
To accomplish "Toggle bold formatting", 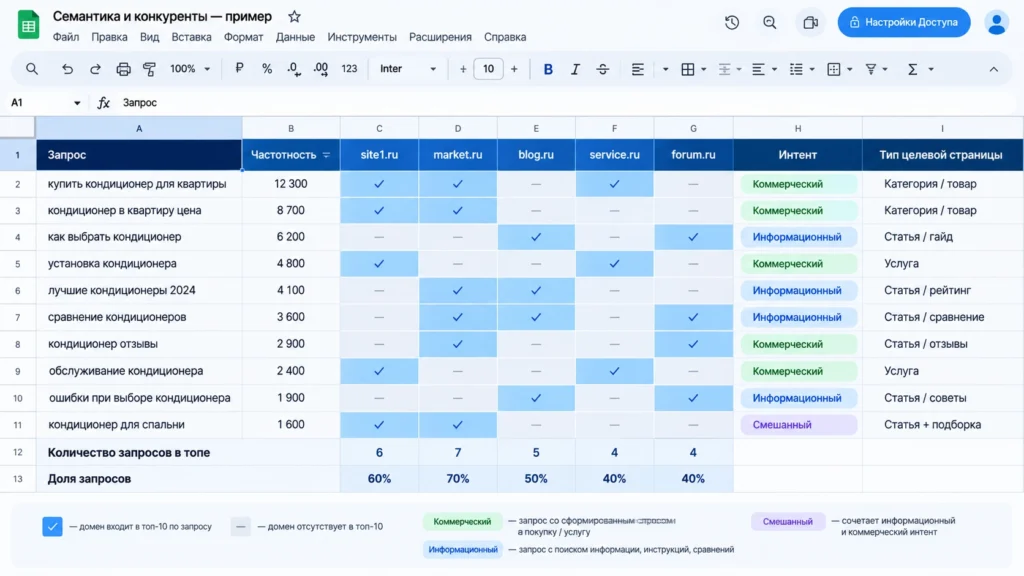I will [x=548, y=69].
